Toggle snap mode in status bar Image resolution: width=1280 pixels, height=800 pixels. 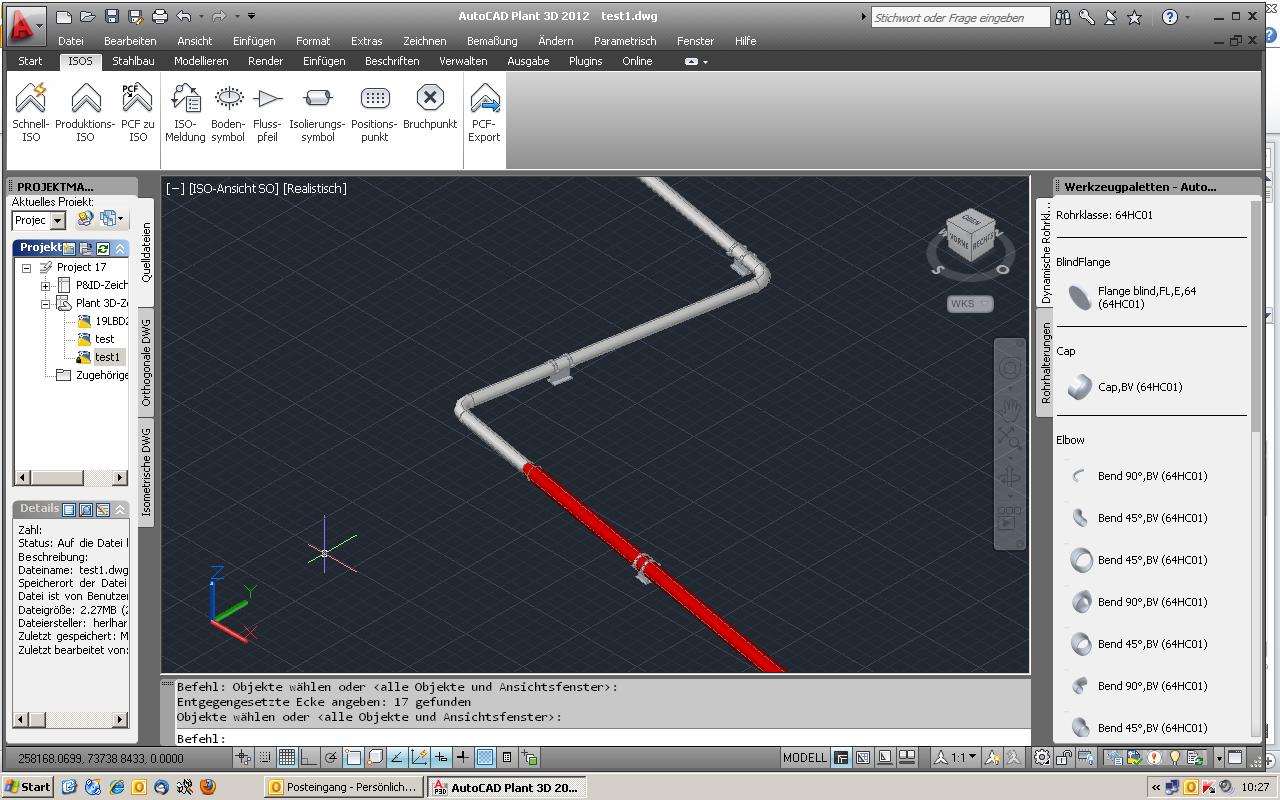point(265,758)
